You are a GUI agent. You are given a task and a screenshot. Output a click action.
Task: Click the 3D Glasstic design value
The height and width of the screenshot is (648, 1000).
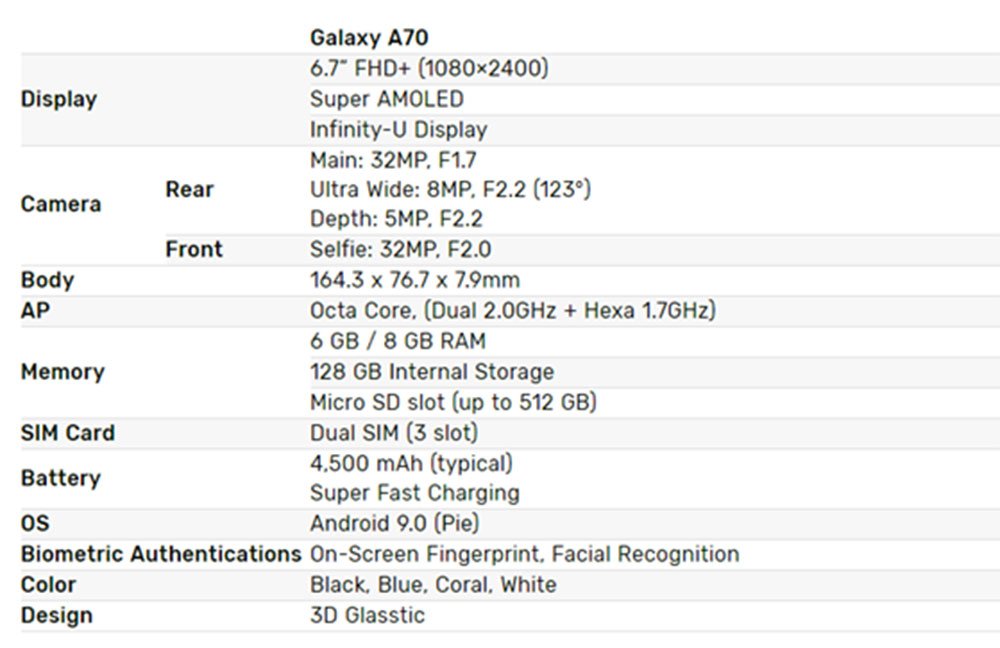(x=367, y=615)
